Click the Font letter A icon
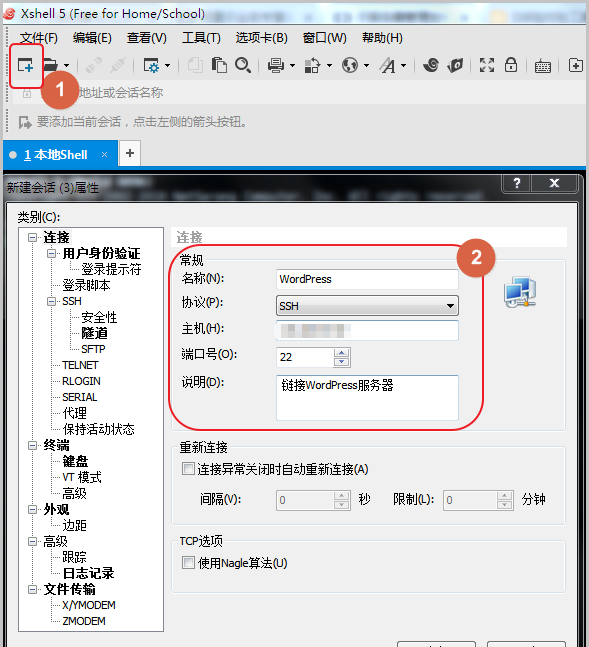Viewport: 589px width, 647px height. pyautogui.click(x=388, y=65)
